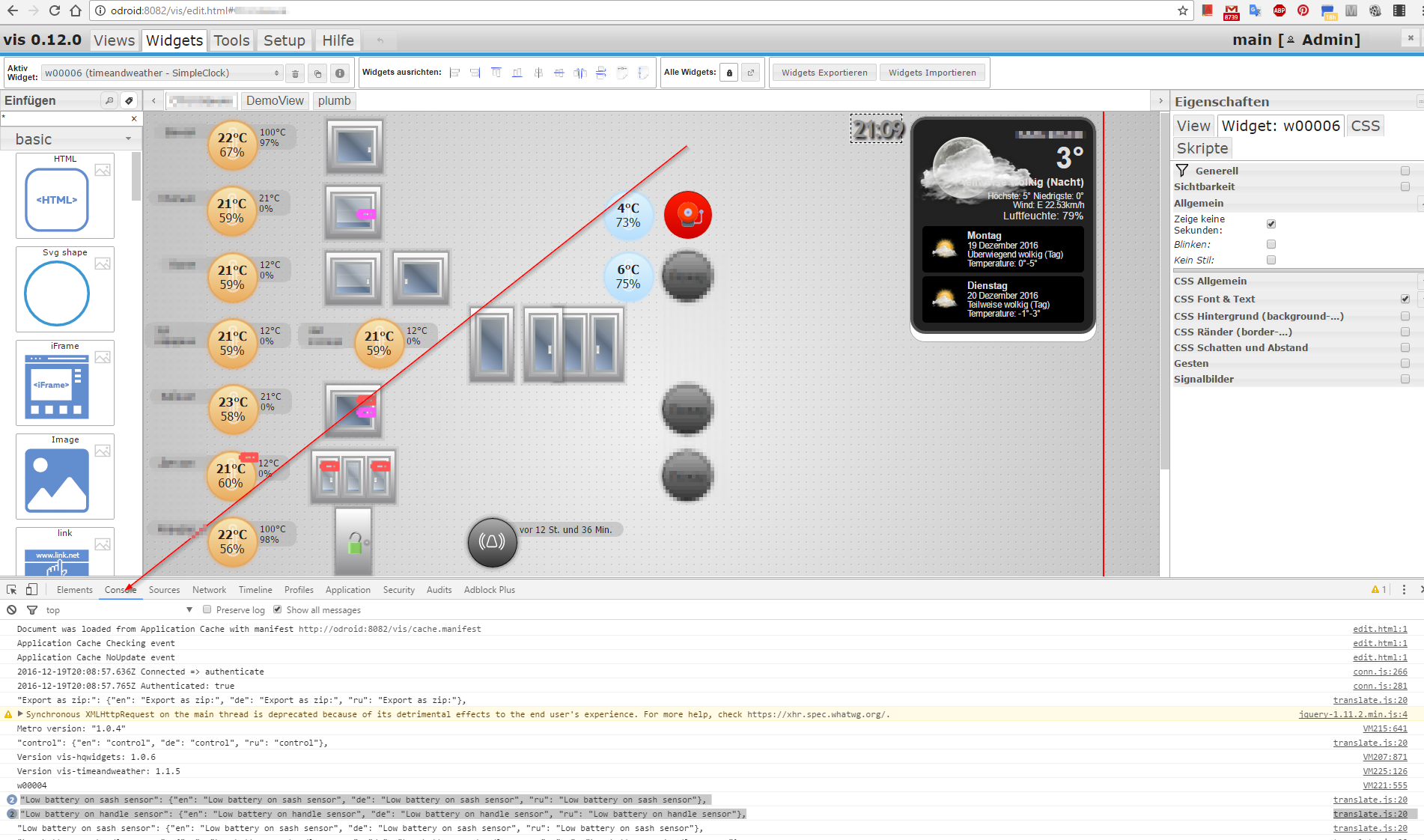Open the translate.js:20 source link in the "Export as zip:" row
Image resolution: width=1424 pixels, height=840 pixels.
(x=1370, y=700)
